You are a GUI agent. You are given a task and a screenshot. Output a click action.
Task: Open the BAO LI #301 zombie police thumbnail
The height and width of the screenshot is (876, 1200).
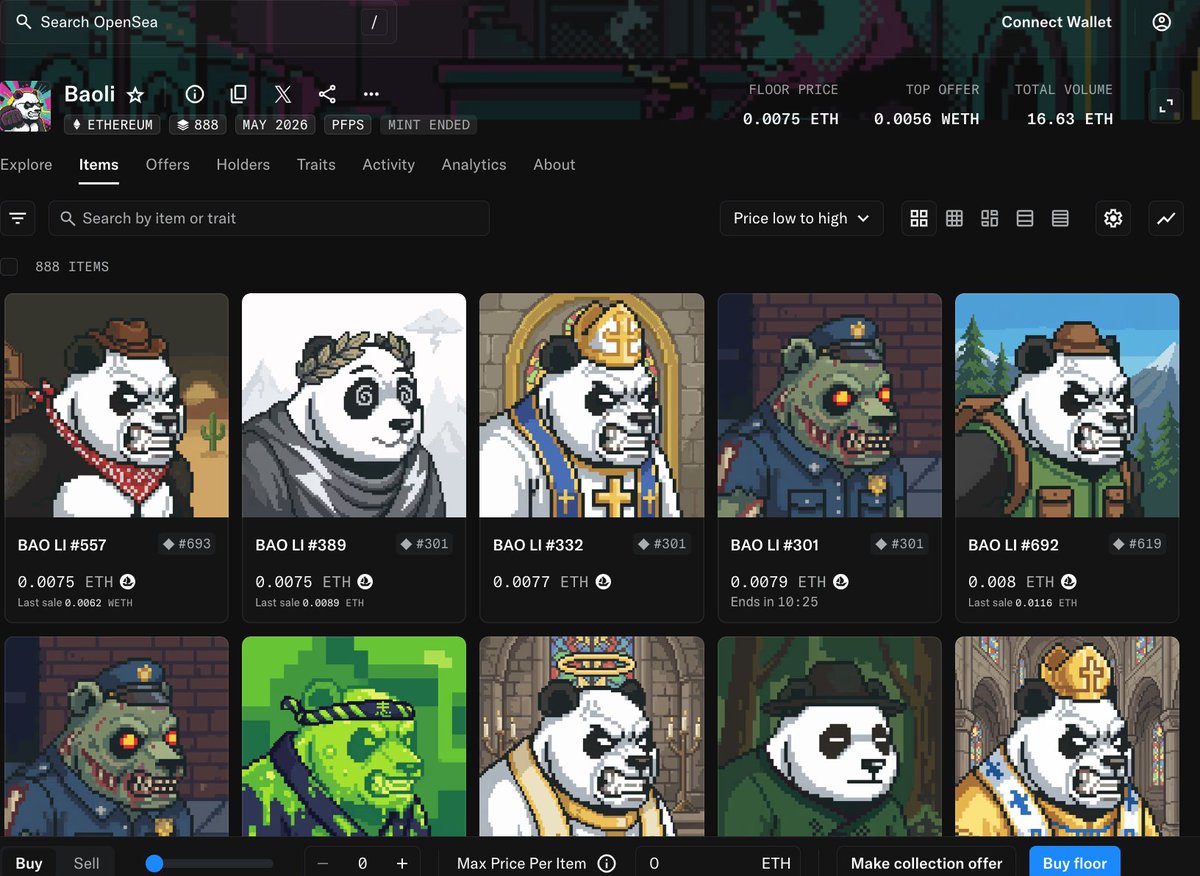[830, 405]
